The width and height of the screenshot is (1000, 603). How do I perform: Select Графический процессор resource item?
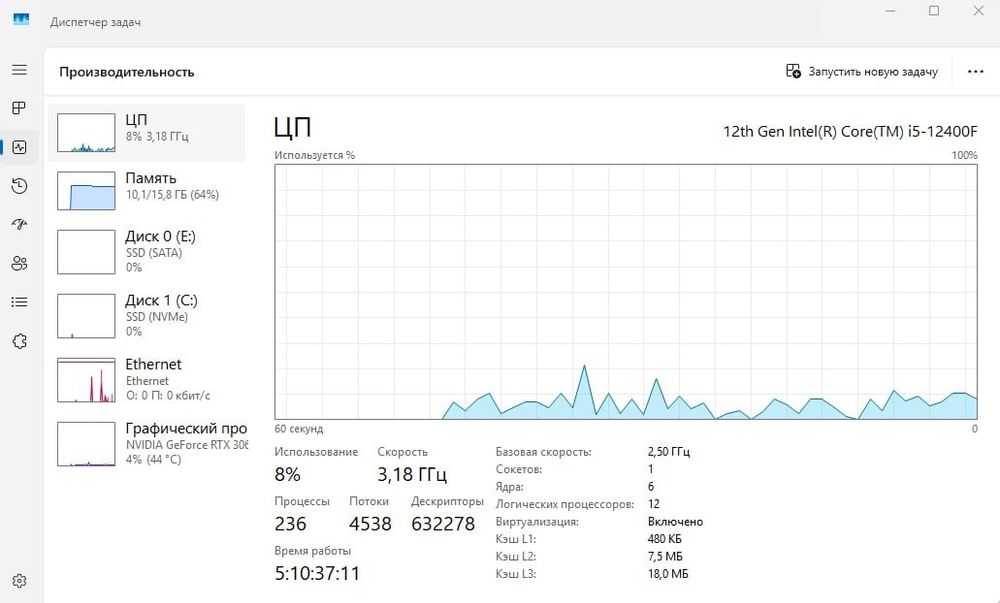pos(147,444)
